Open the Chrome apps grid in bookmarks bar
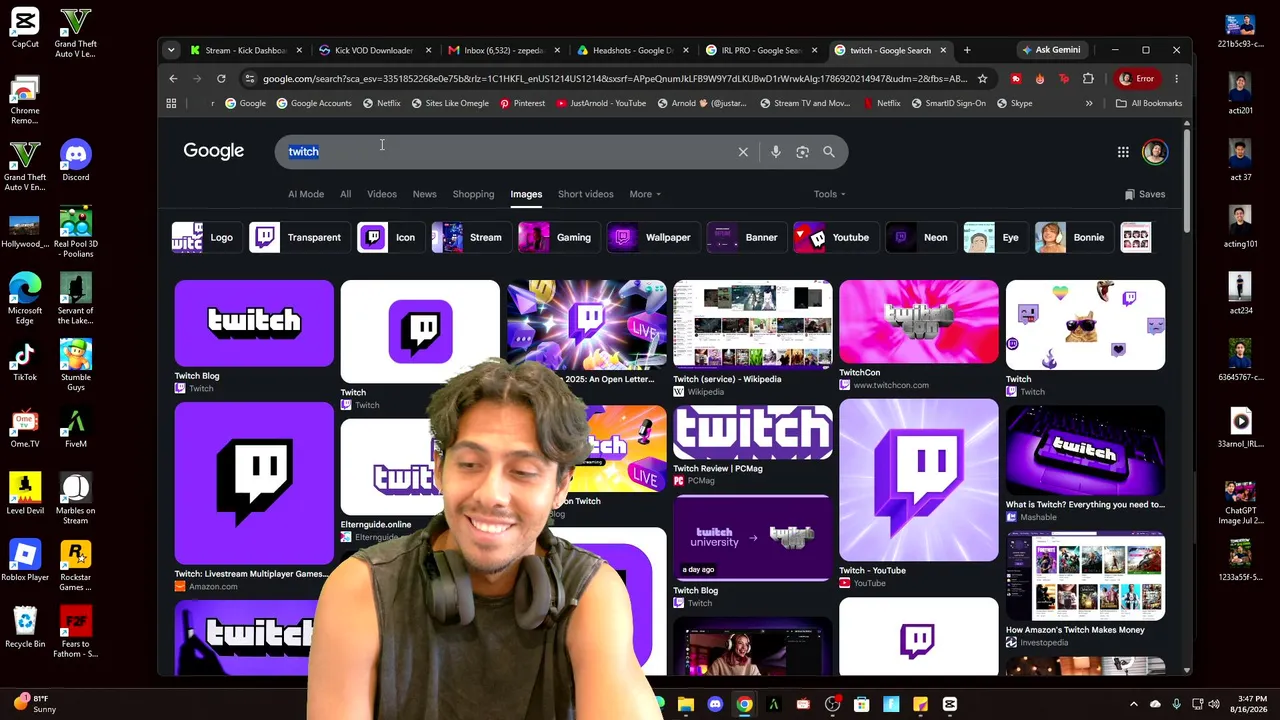Image resolution: width=1280 pixels, height=720 pixels. pyautogui.click(x=171, y=103)
